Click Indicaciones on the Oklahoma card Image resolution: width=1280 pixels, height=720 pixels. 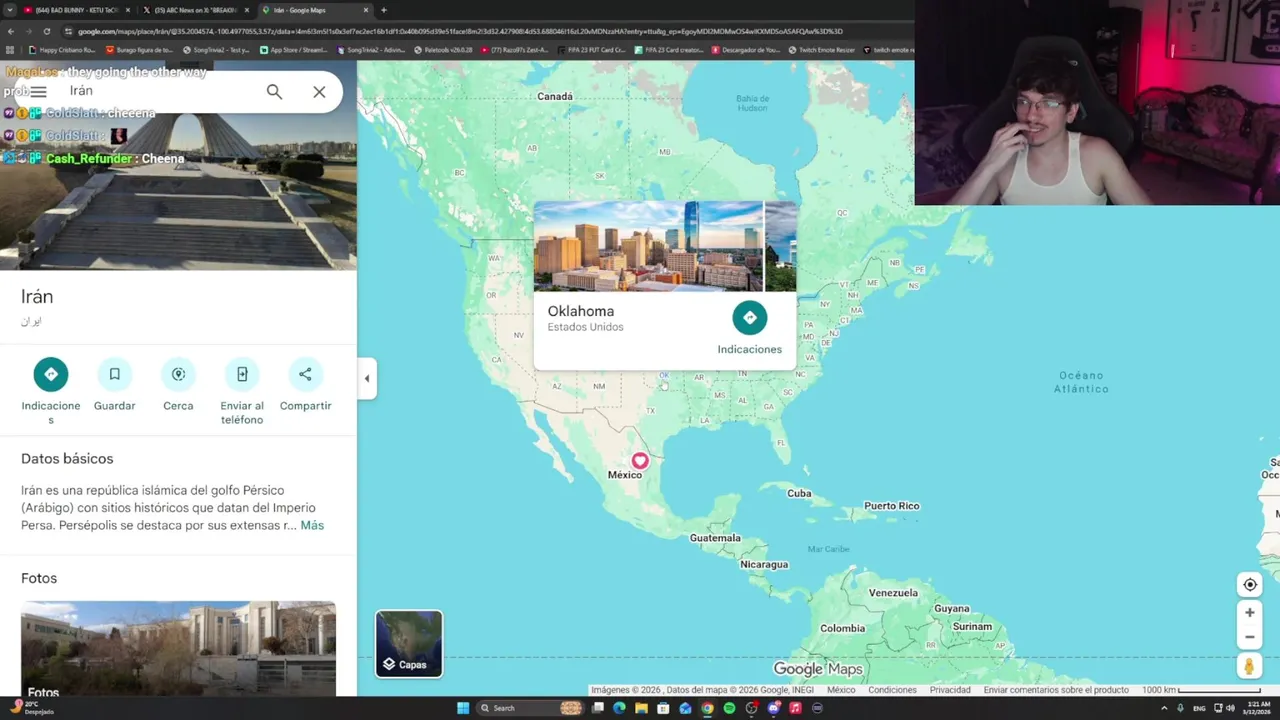pos(749,328)
